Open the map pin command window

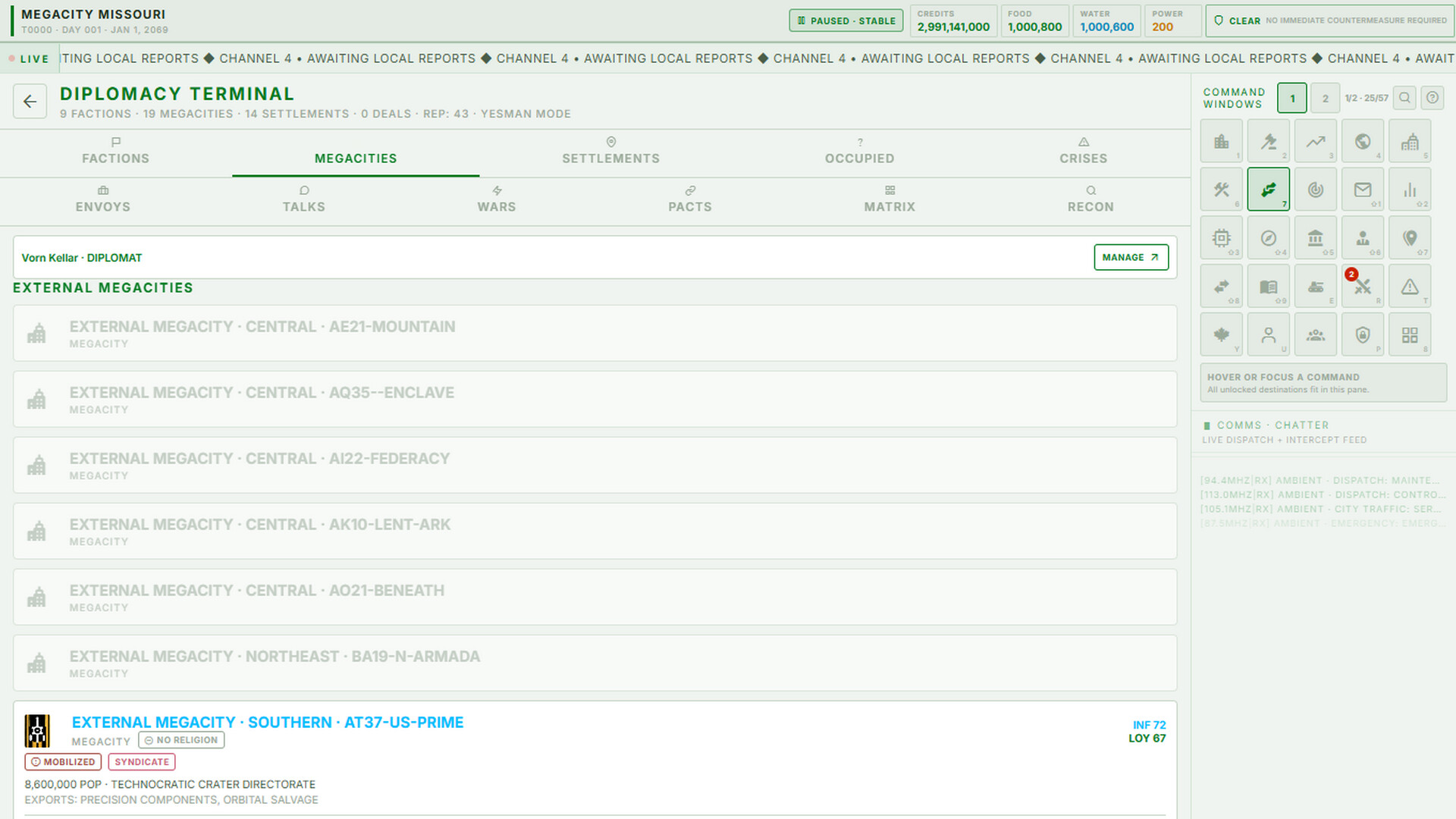click(1410, 238)
